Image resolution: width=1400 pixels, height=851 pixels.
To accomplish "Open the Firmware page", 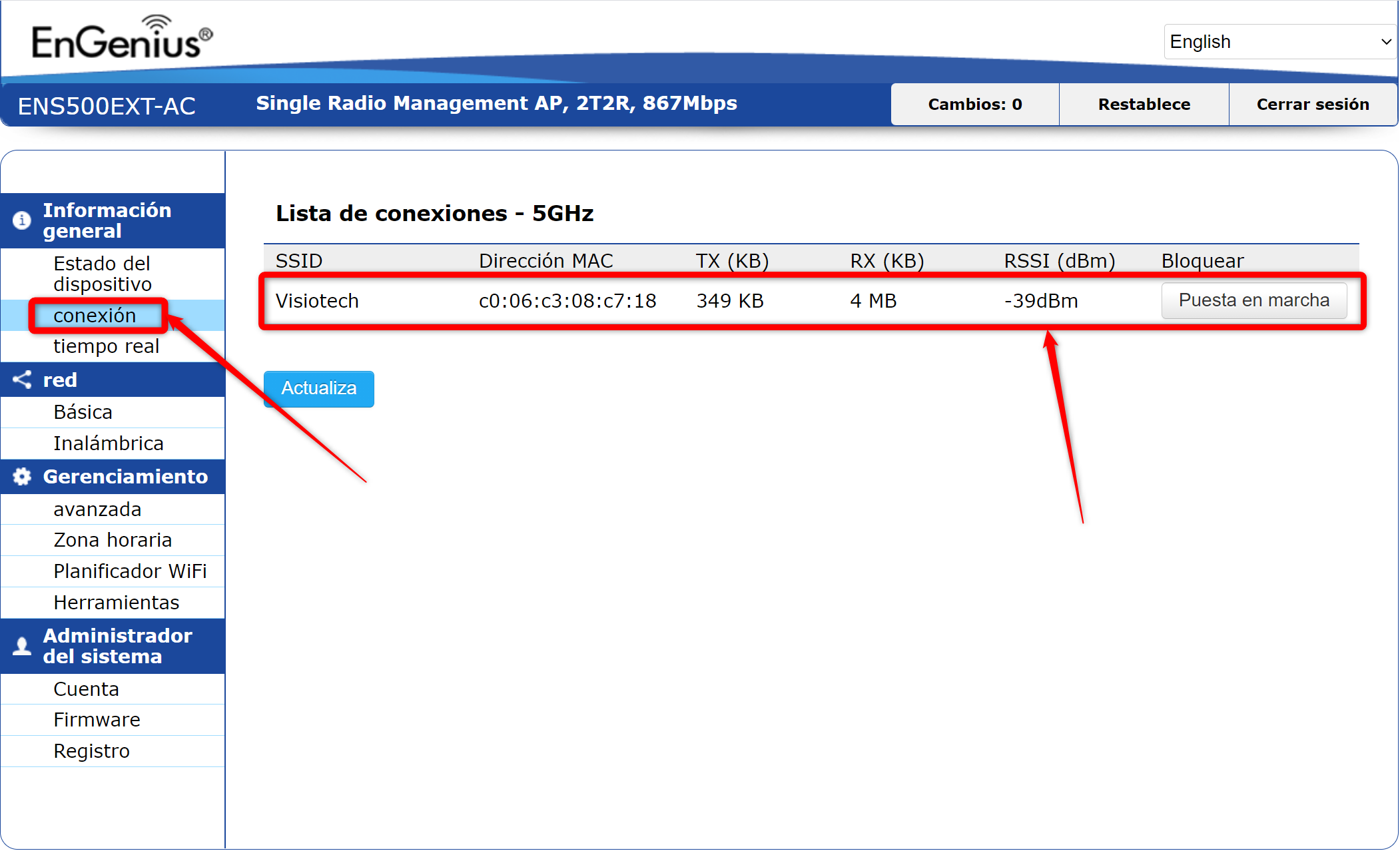I will [x=113, y=720].
